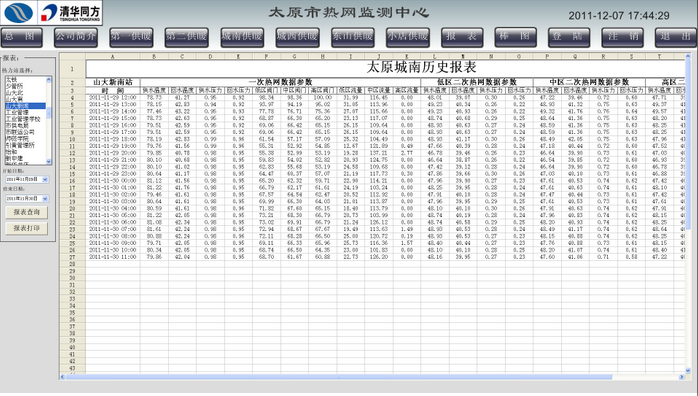Open the 棒图 bar chart page

click(515, 37)
